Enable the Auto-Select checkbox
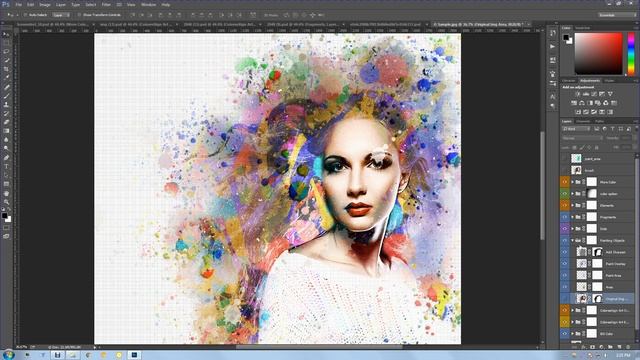Image resolution: width=640 pixels, height=360 pixels. (25, 15)
